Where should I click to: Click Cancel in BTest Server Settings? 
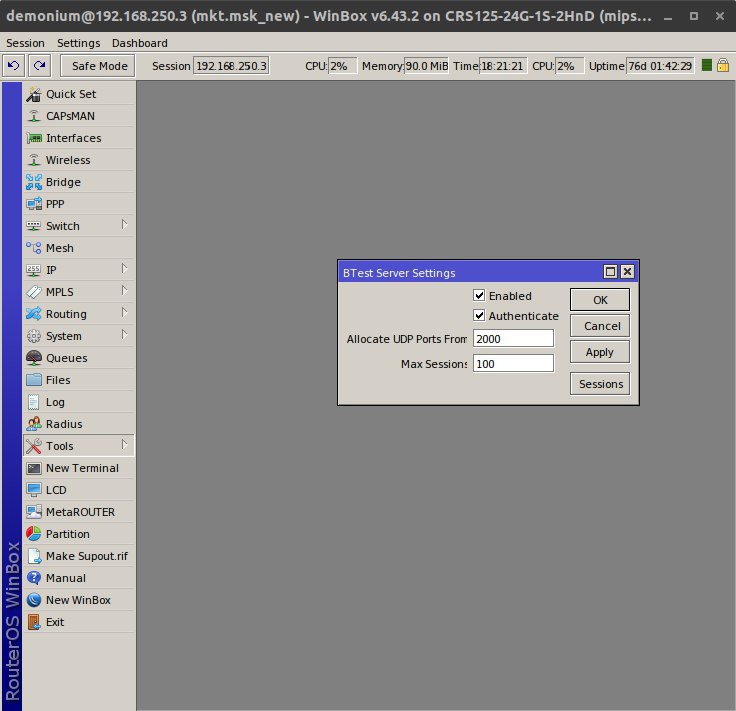(600, 326)
